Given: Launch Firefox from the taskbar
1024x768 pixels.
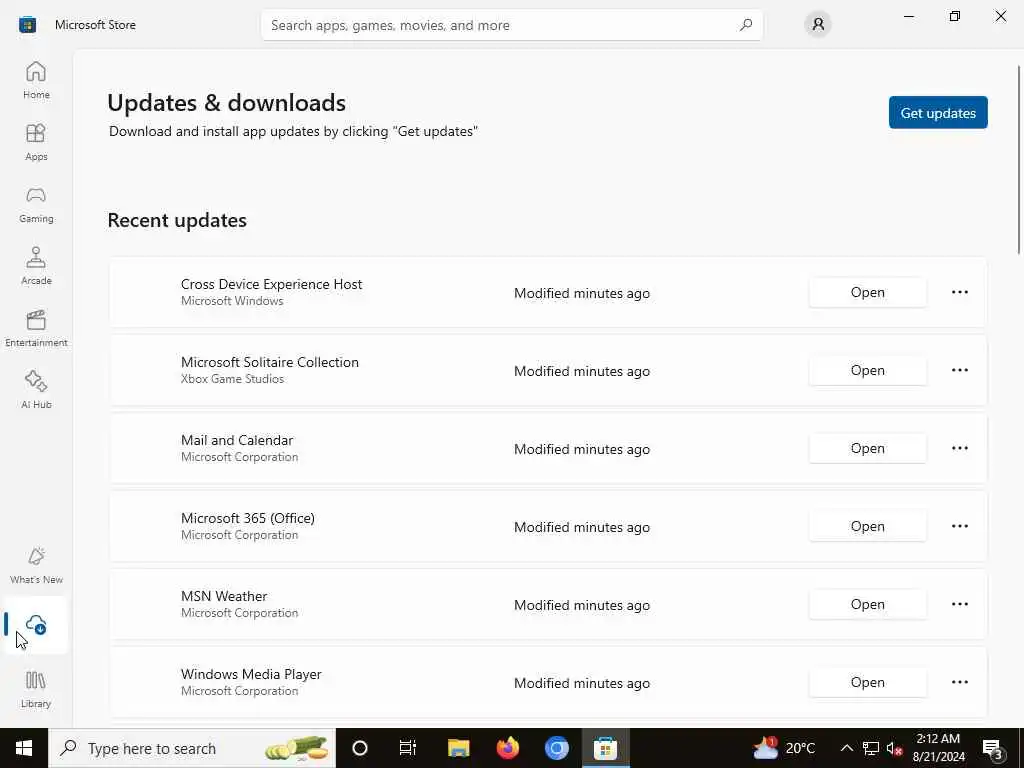Looking at the screenshot, I should pos(507,748).
